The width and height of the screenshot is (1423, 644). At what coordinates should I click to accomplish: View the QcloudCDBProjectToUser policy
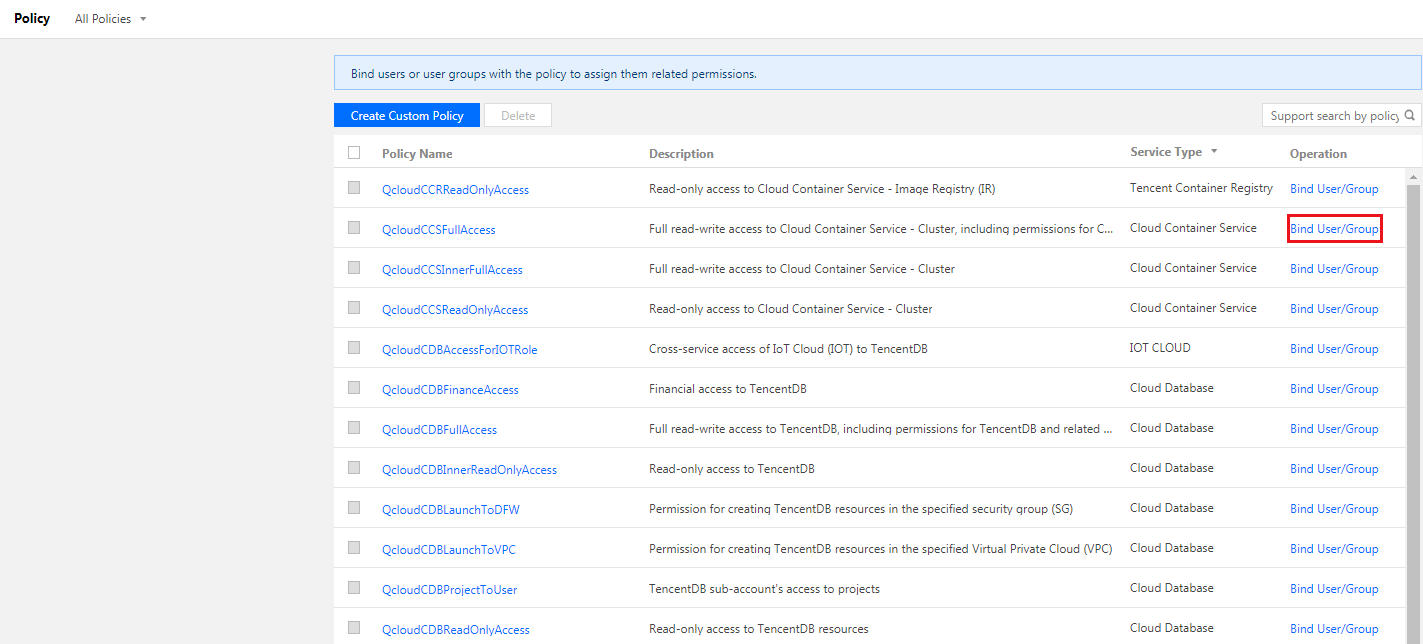[x=450, y=590]
